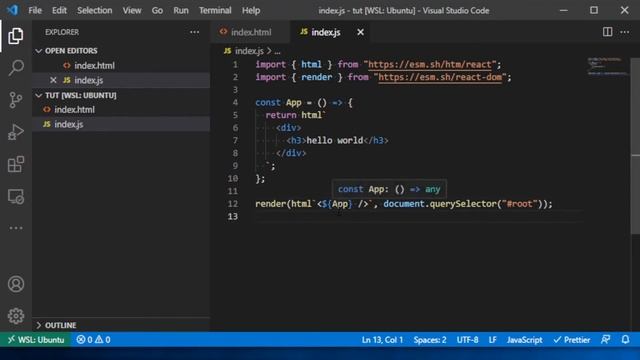Open Explorer views and more actions menu
640x360 pixels.
(194, 32)
